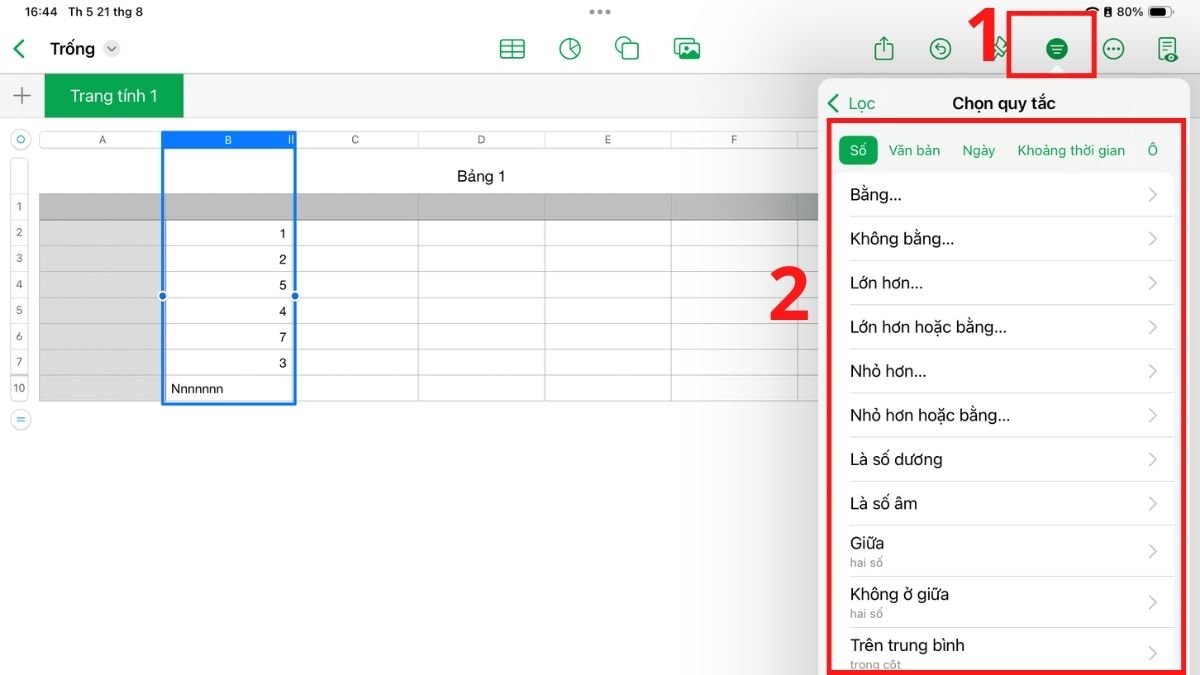
Task: Select column header A
Action: point(102,140)
